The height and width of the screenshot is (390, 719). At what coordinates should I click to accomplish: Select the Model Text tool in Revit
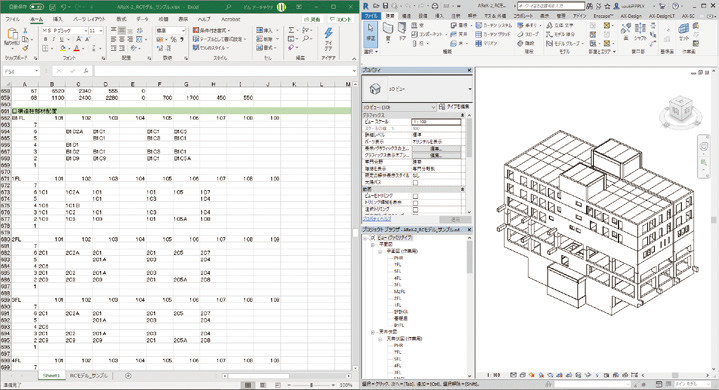coord(560,26)
